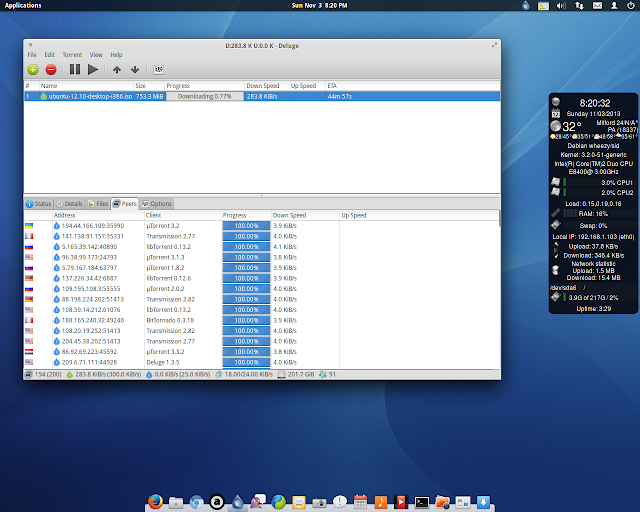Screen dimensions: 640x512
Task: Sort torrents by Progress column header
Action: (204, 86)
